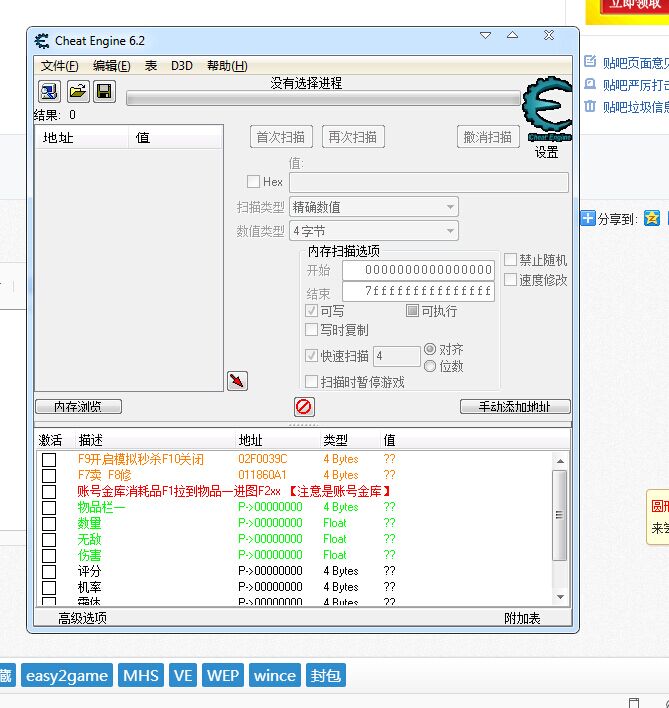This screenshot has height=708, width=669.
Task: Open the 编辑(E) menu
Action: coord(112,66)
